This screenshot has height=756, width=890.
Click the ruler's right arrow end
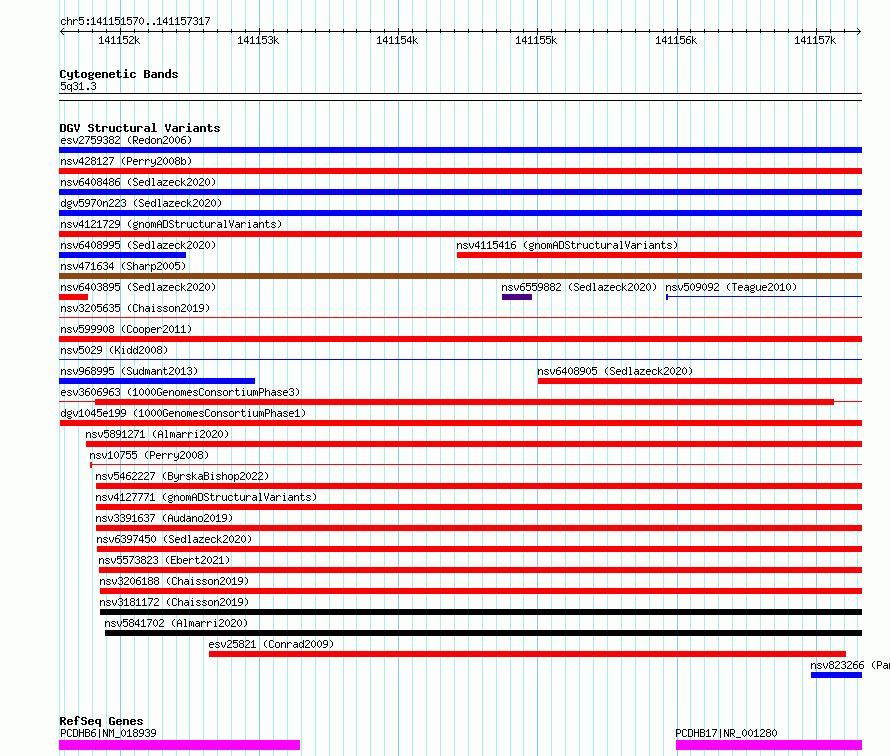coord(859,32)
